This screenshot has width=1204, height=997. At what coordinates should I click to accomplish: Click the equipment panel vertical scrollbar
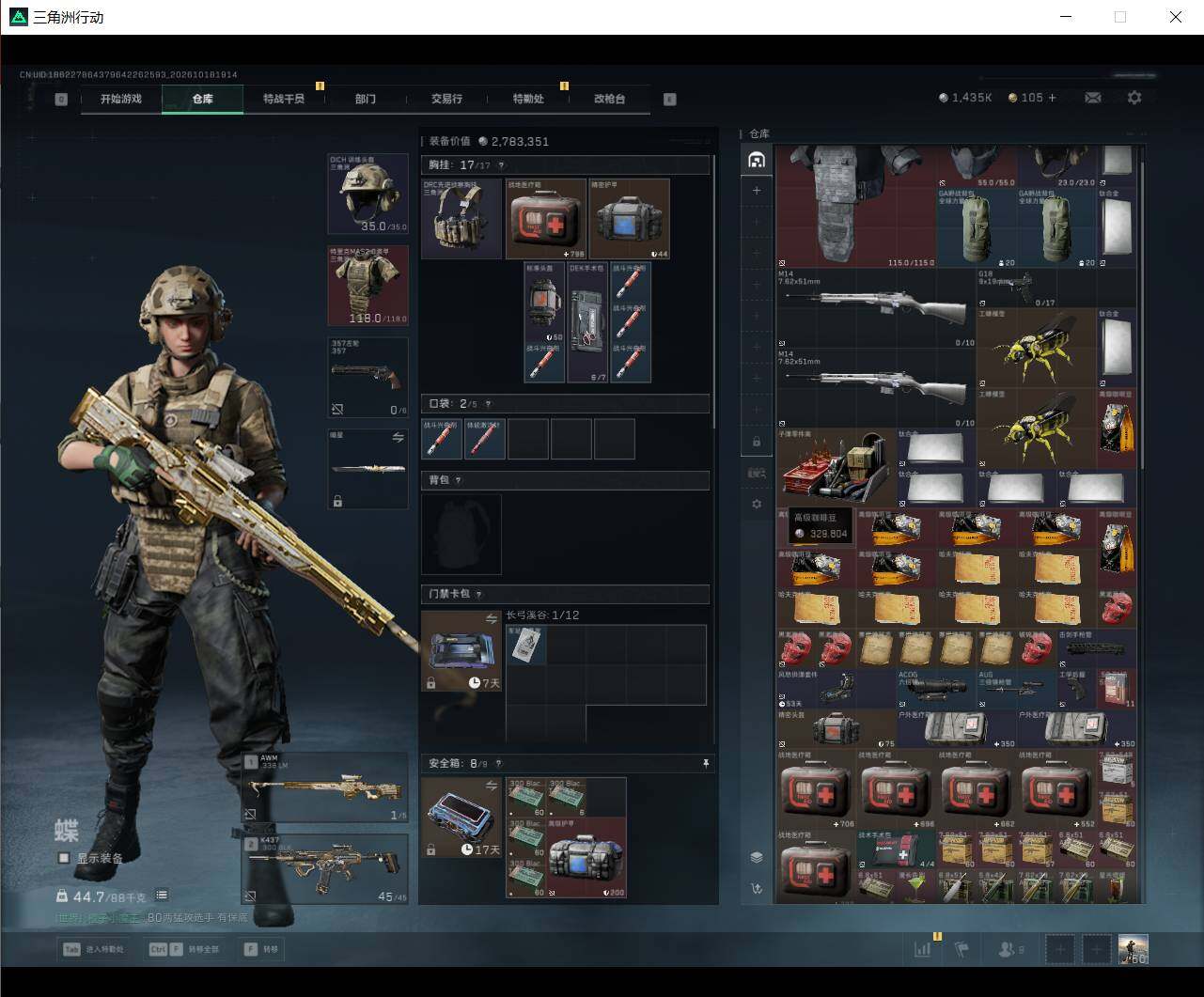point(714,291)
